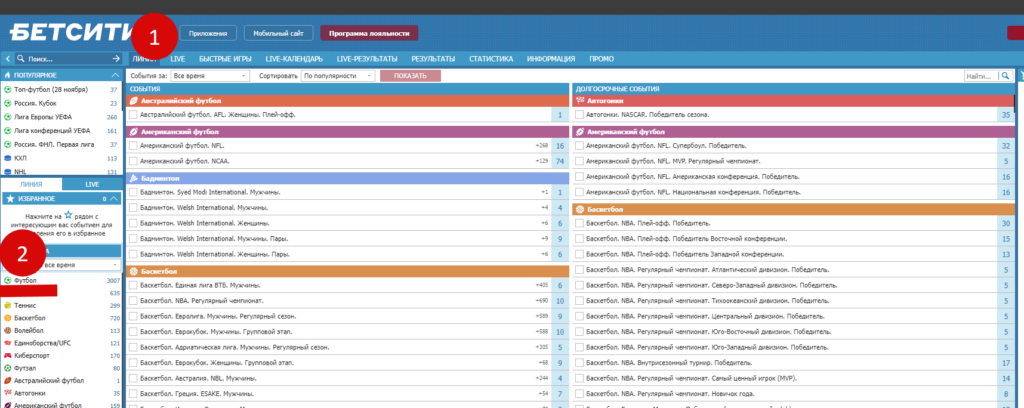Open the Сортировать По популярности dropdown

pos(338,76)
